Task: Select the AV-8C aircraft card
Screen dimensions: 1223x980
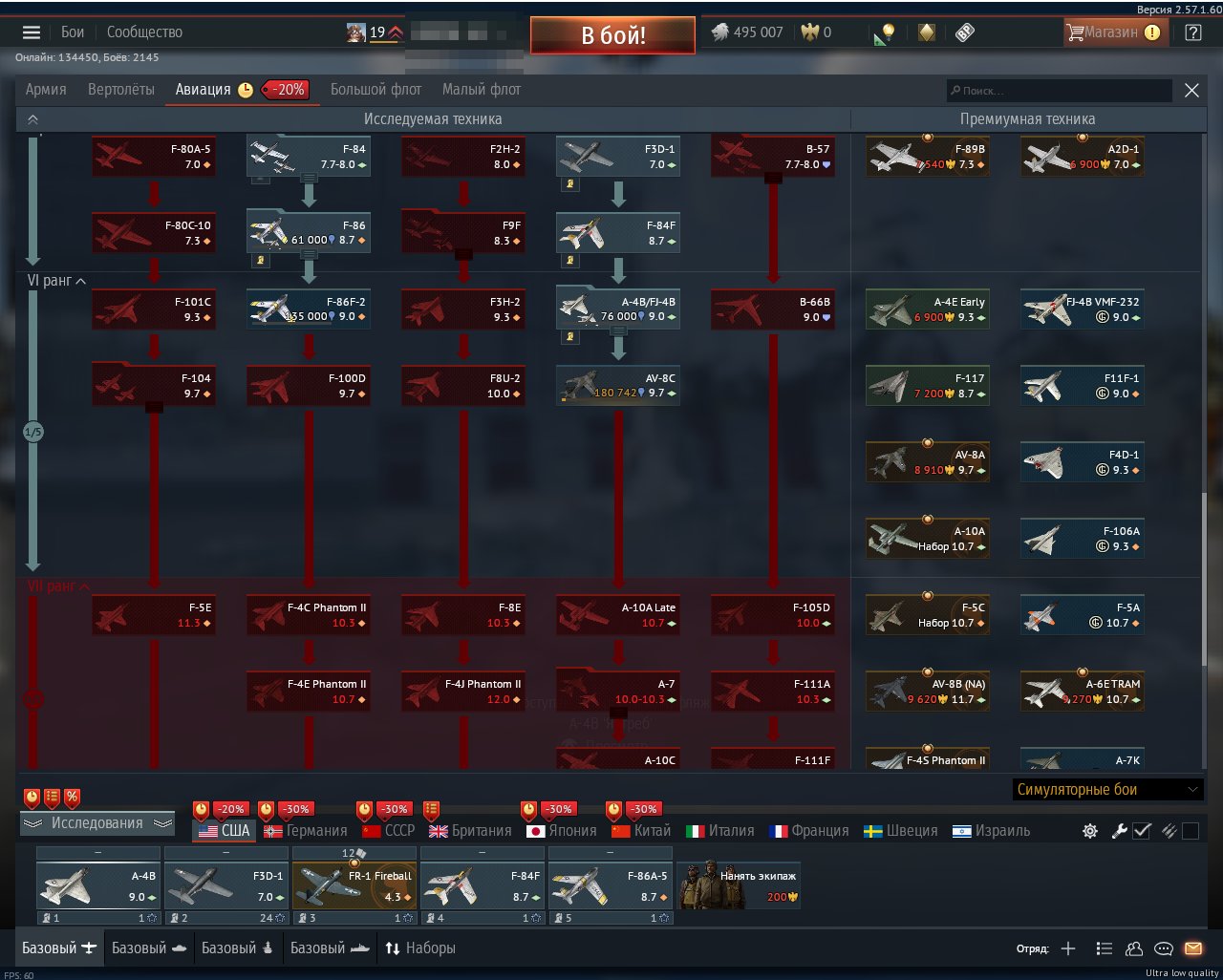Action: (x=618, y=386)
